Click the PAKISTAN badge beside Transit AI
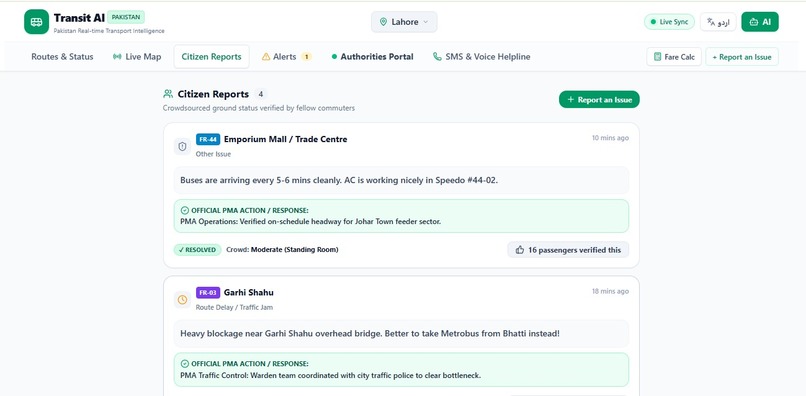The image size is (806, 396). point(126,17)
